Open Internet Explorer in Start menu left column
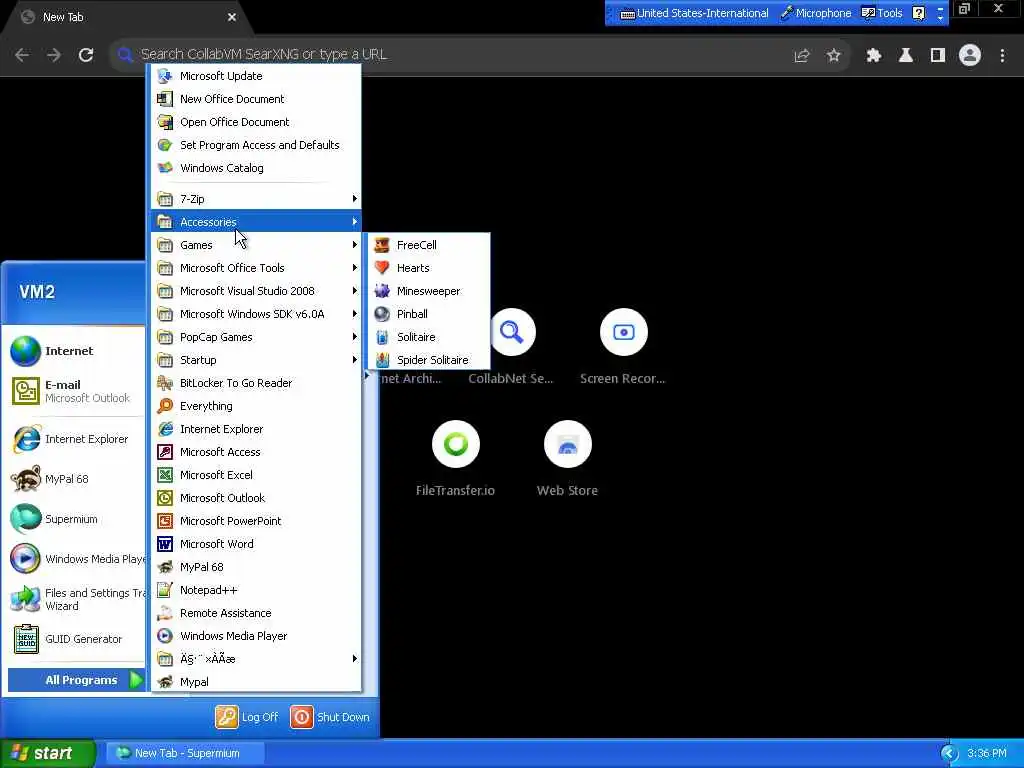1024x768 pixels. (76, 439)
